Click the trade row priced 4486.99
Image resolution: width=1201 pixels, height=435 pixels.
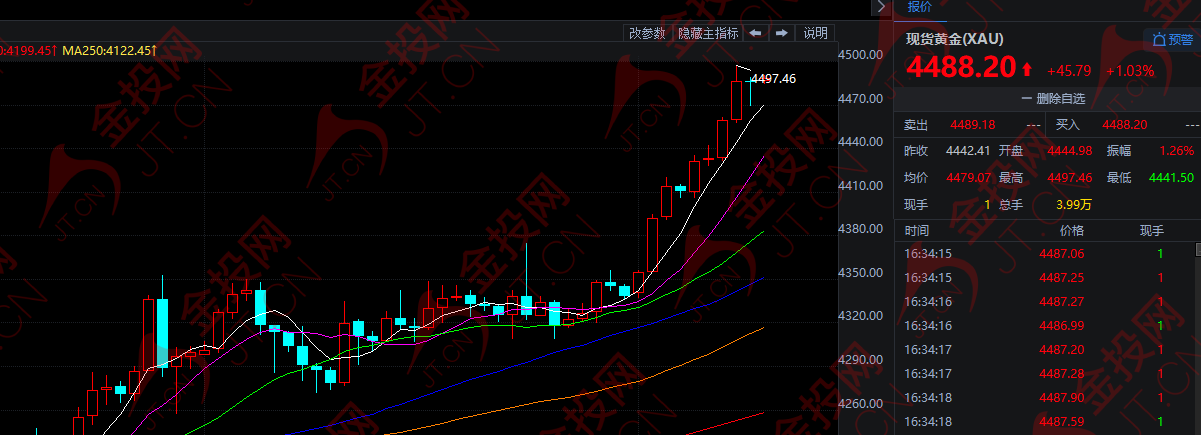click(x=1044, y=326)
